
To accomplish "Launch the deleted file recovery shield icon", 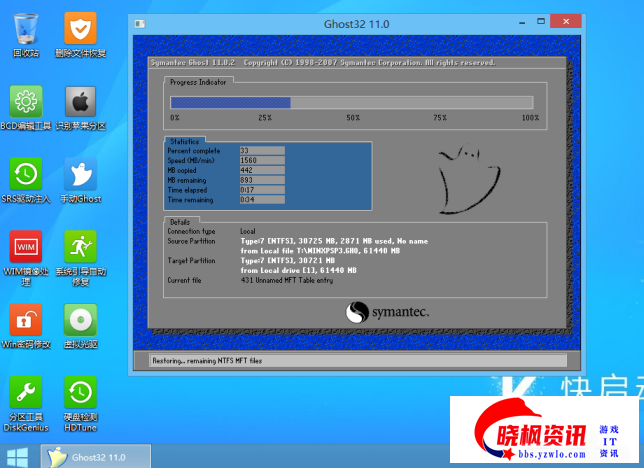I will [80, 29].
